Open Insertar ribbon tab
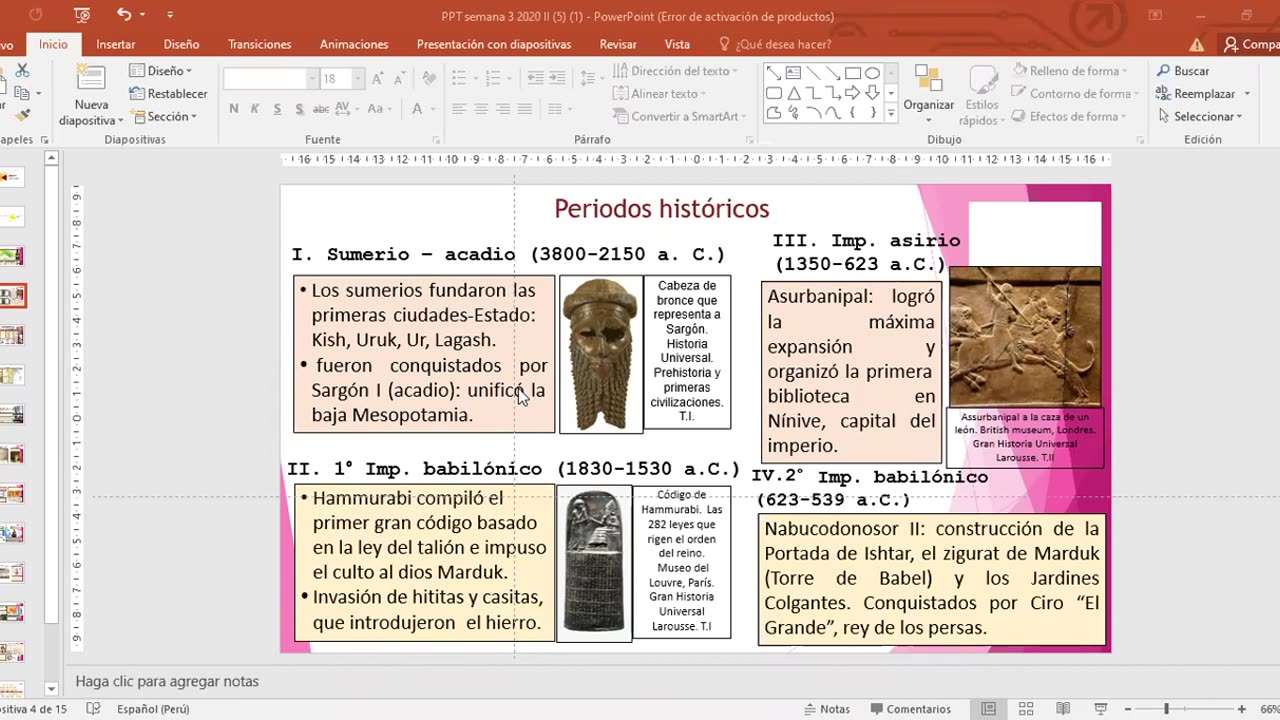 point(115,44)
